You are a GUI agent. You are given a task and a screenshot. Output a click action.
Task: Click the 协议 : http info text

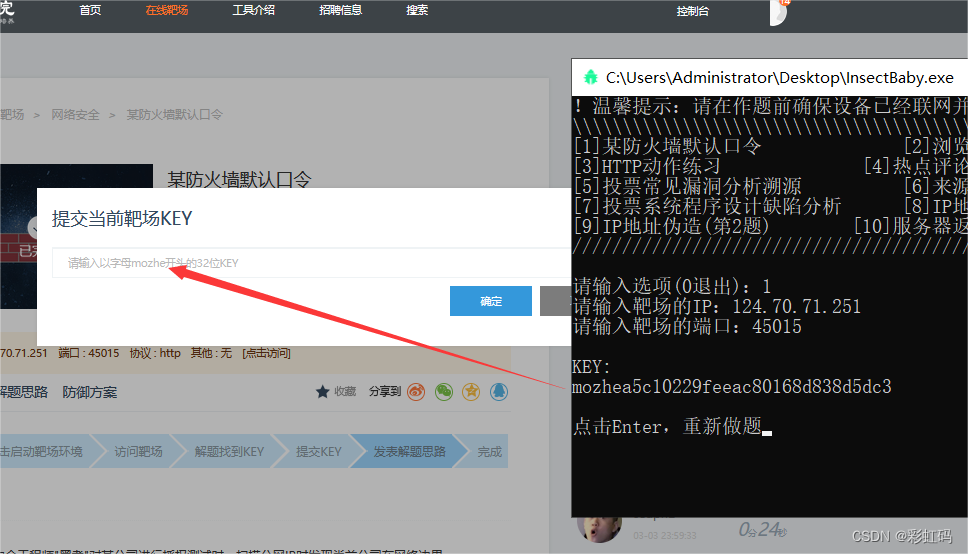(155, 353)
